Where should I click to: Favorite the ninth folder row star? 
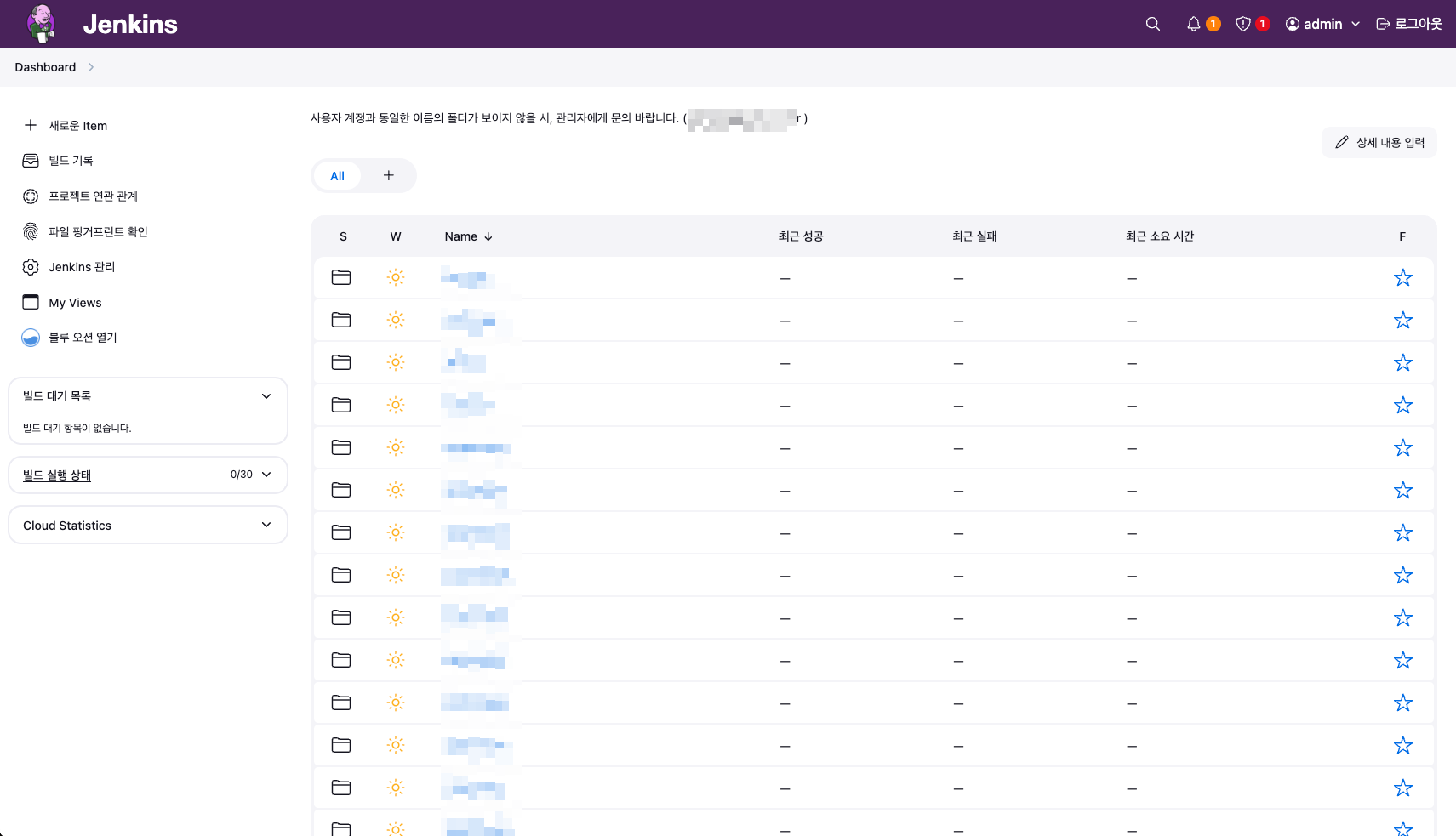coord(1403,618)
